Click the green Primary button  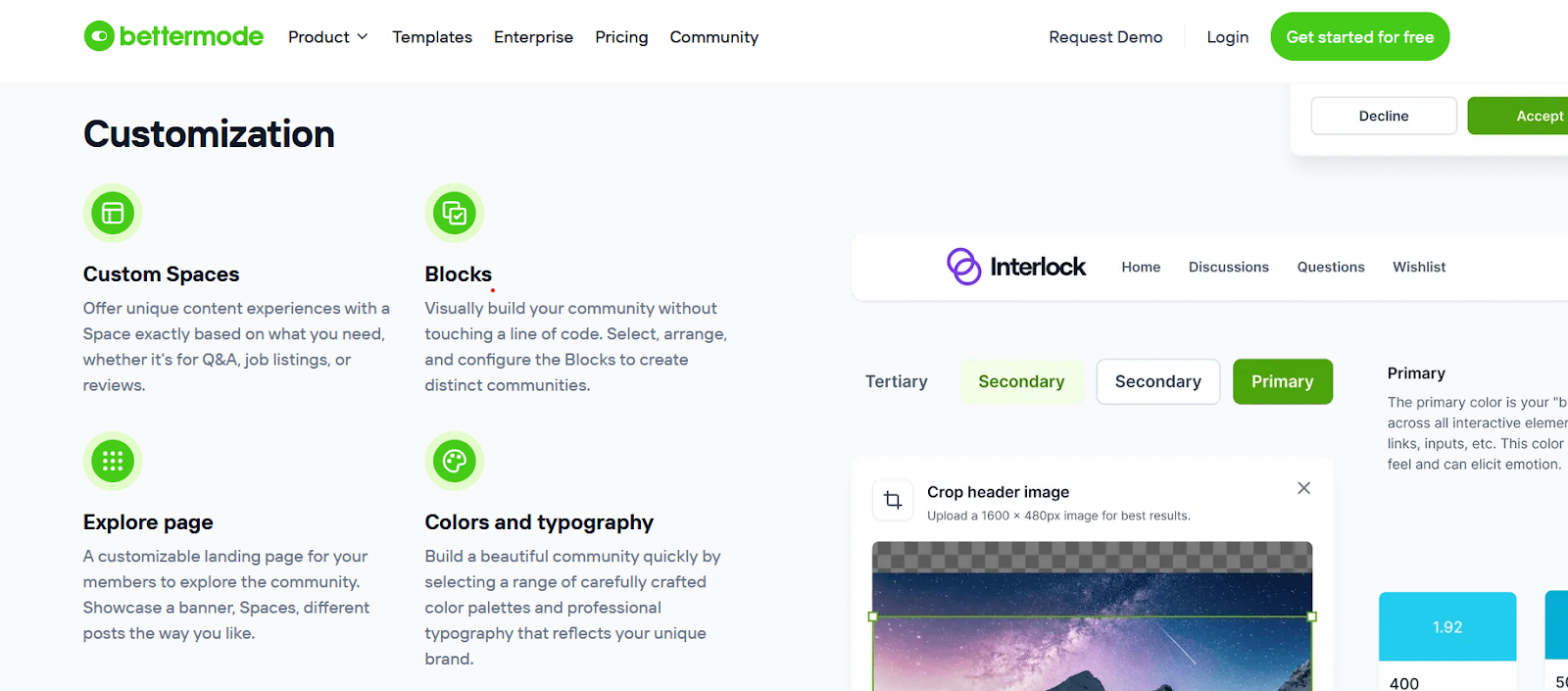[x=1283, y=381]
